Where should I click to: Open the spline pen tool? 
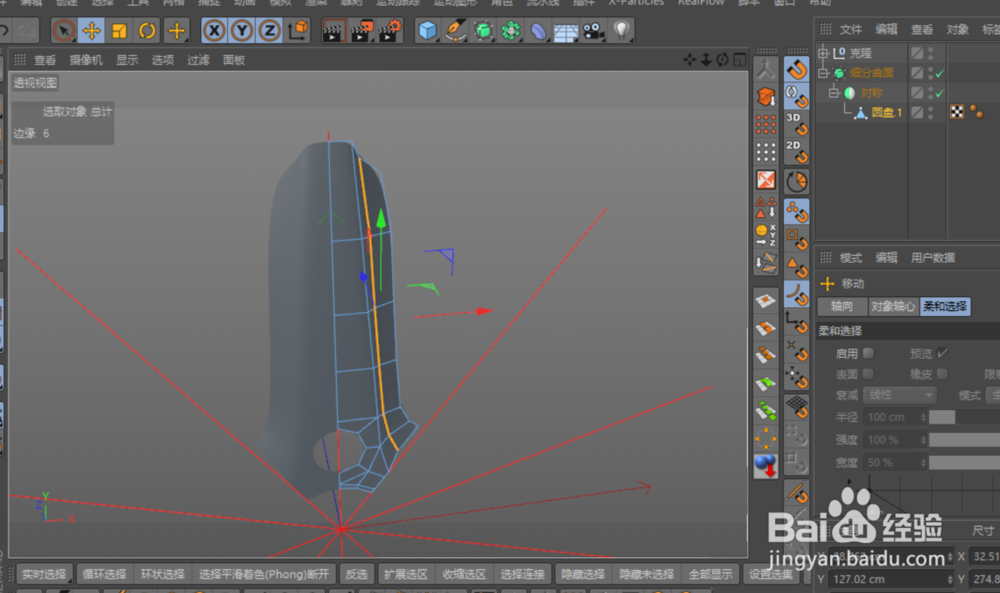tap(455, 30)
